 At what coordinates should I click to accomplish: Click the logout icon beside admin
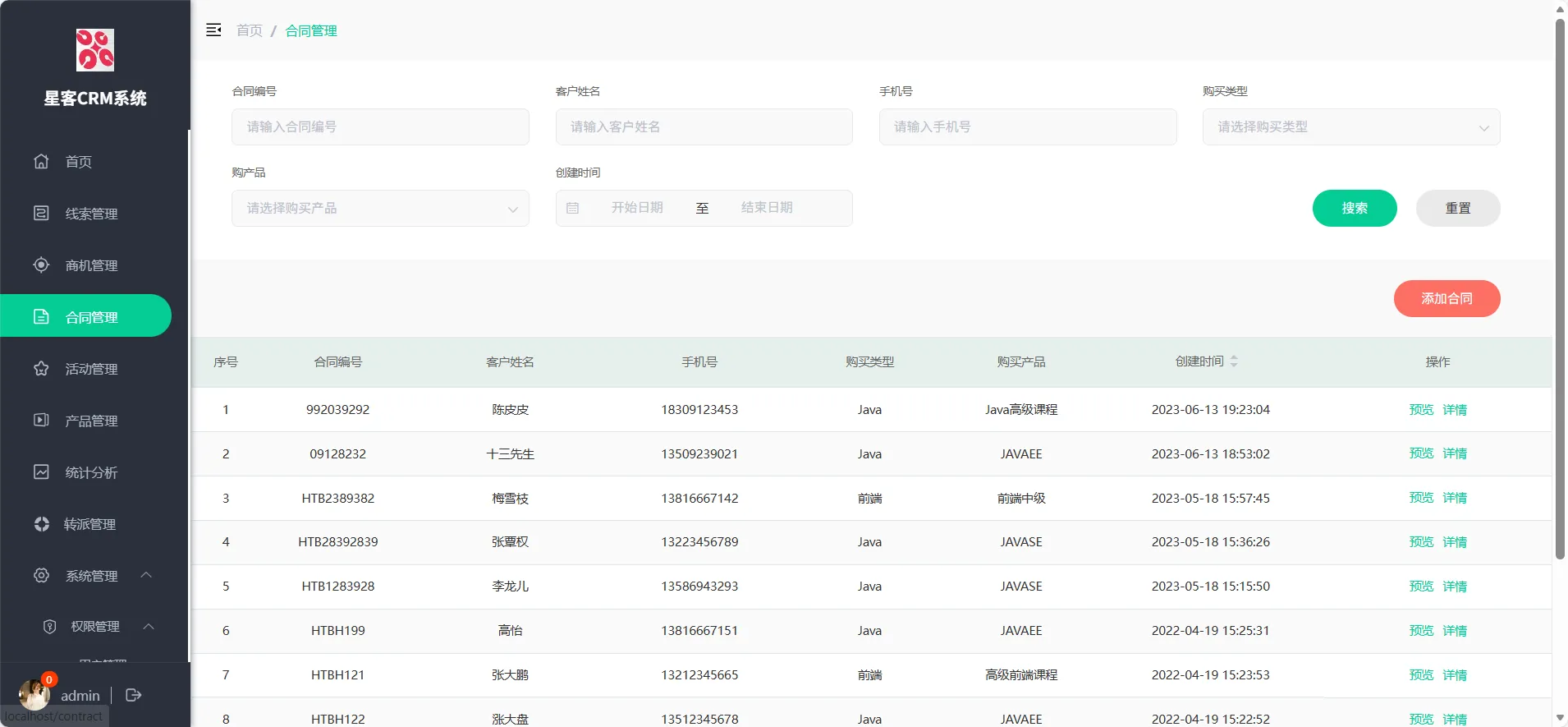pyautogui.click(x=134, y=695)
